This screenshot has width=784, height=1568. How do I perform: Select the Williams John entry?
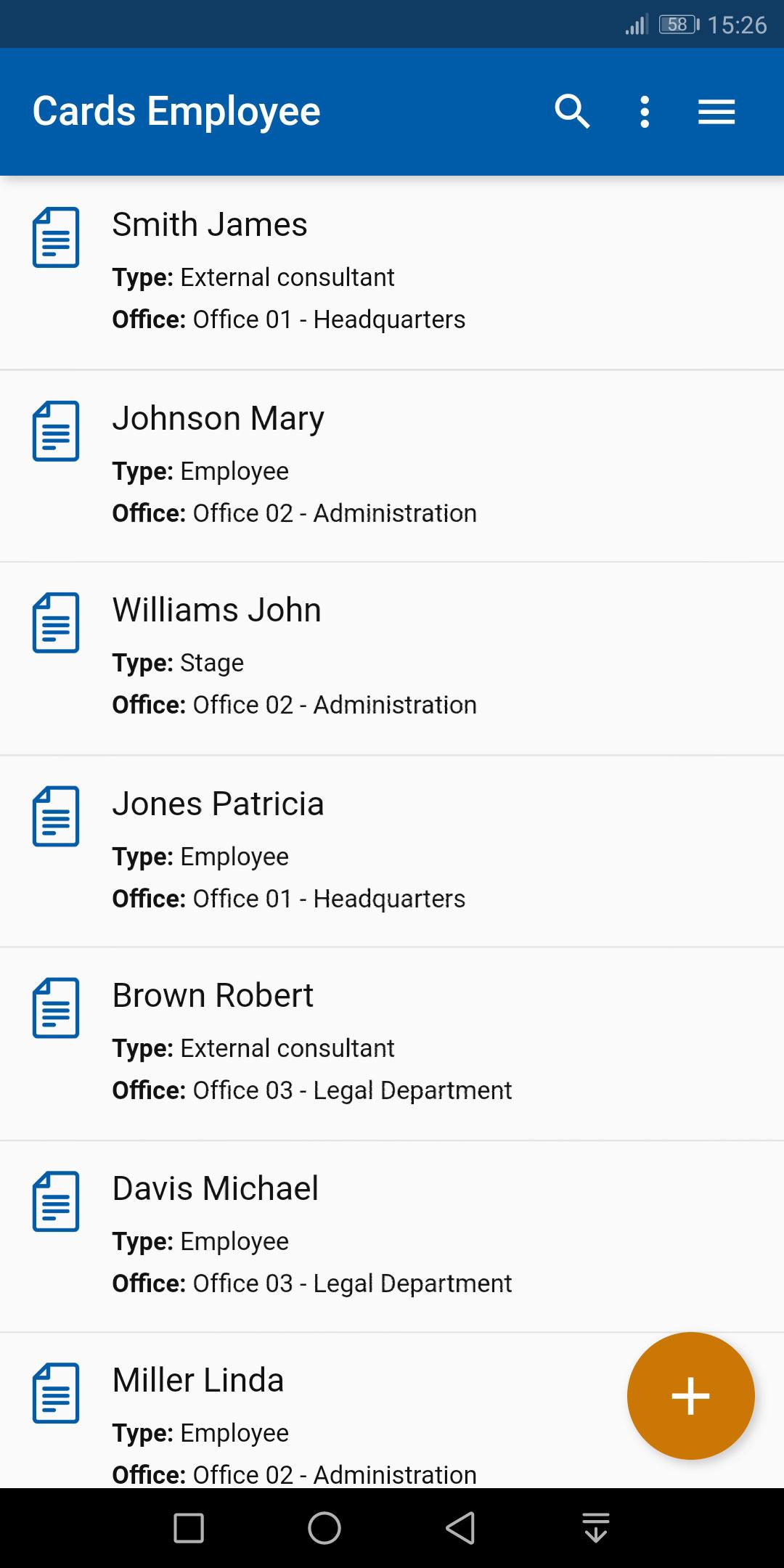pyautogui.click(x=392, y=658)
